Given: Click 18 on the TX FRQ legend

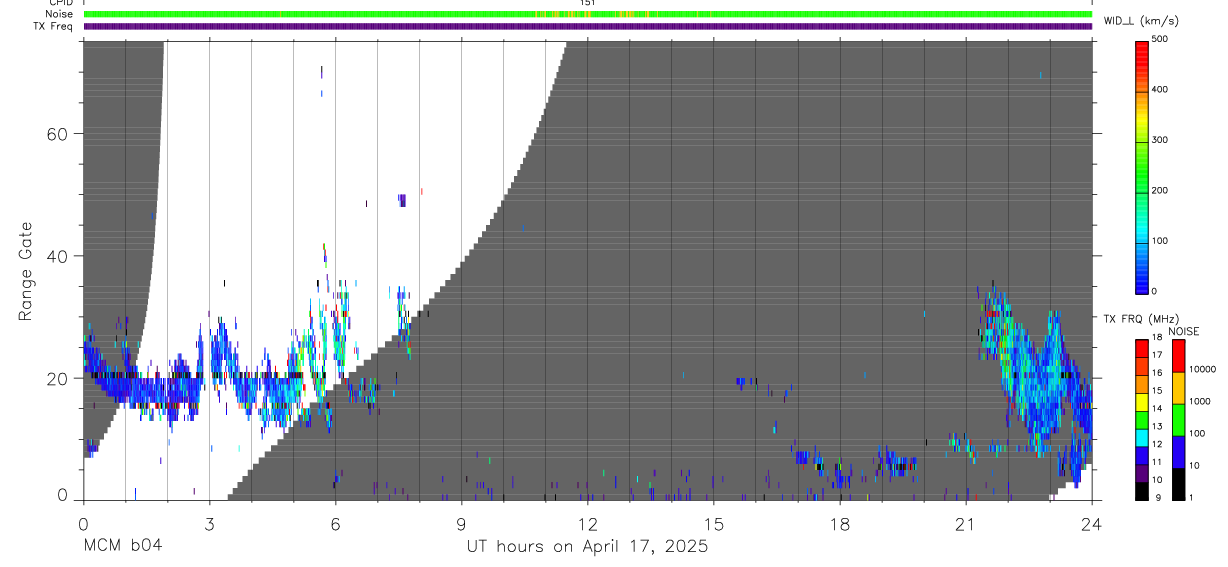Looking at the screenshot, I should pyautogui.click(x=1157, y=338).
